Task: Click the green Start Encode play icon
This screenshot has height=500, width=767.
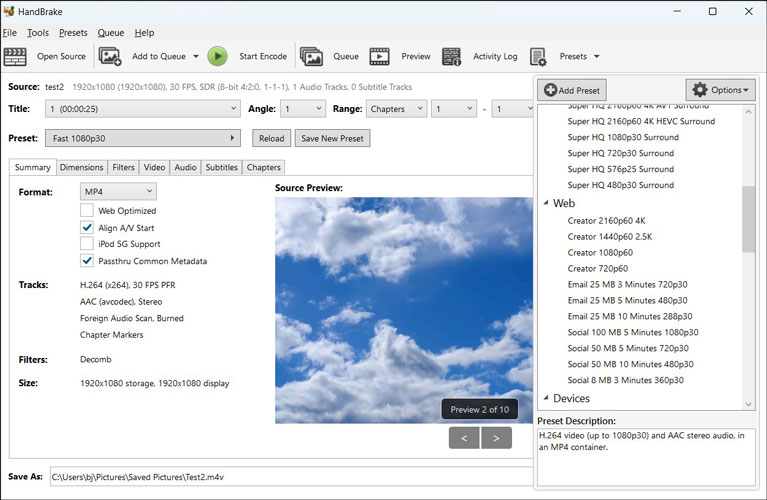Action: click(218, 56)
